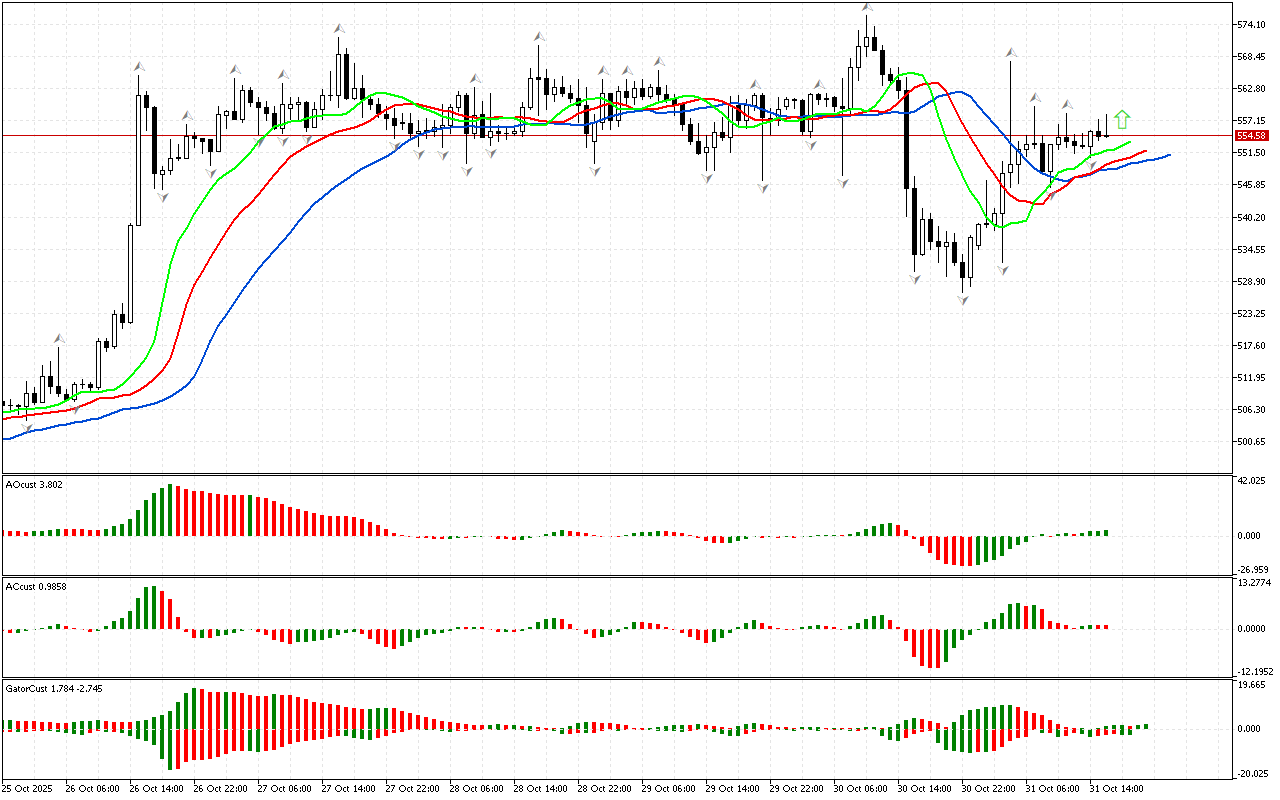
Task: Click the green up-arrow signal beside the latest candle
Action: point(1122,120)
